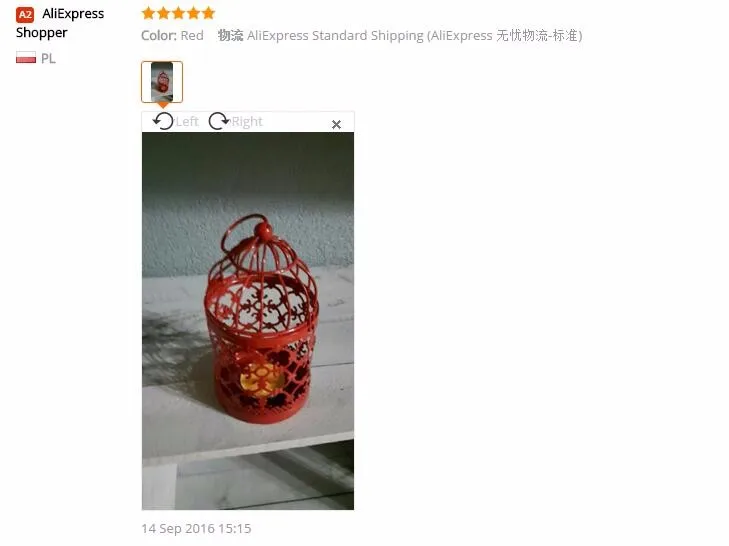Click the orange pointer below the thumbnail
Screen dimensions: 729x546
(162, 105)
